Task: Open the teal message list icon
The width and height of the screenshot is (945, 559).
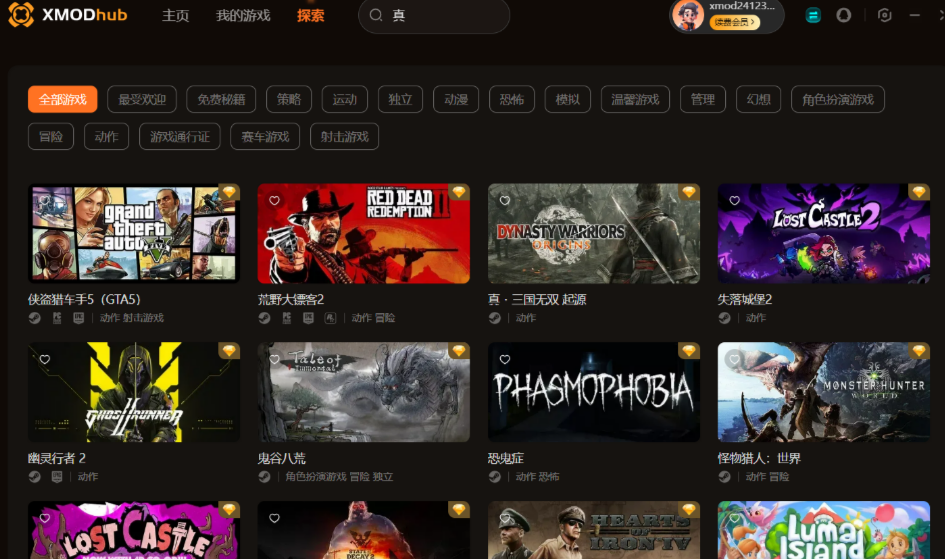Action: click(x=813, y=15)
